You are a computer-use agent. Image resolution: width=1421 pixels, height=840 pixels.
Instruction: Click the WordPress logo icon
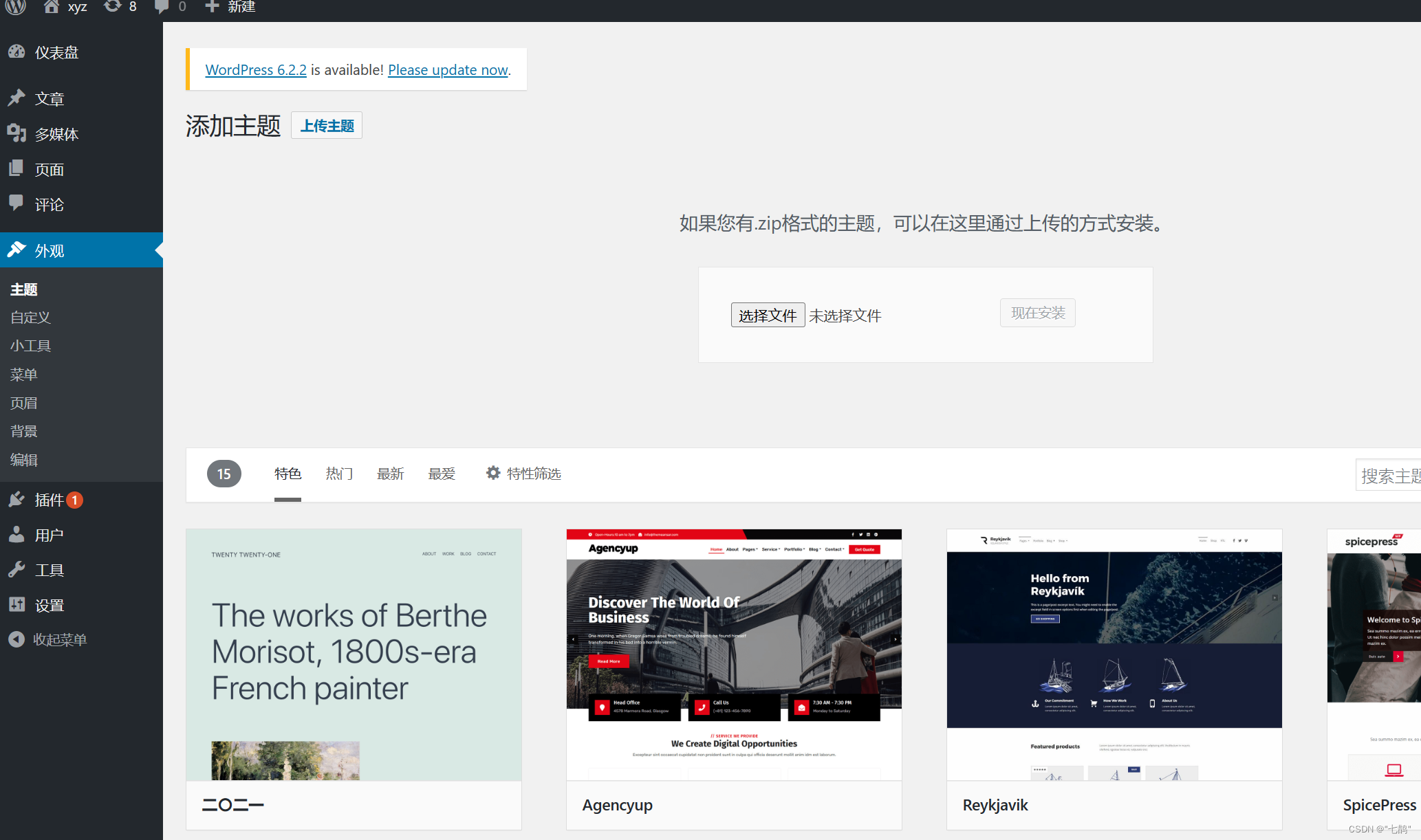pyautogui.click(x=15, y=7)
